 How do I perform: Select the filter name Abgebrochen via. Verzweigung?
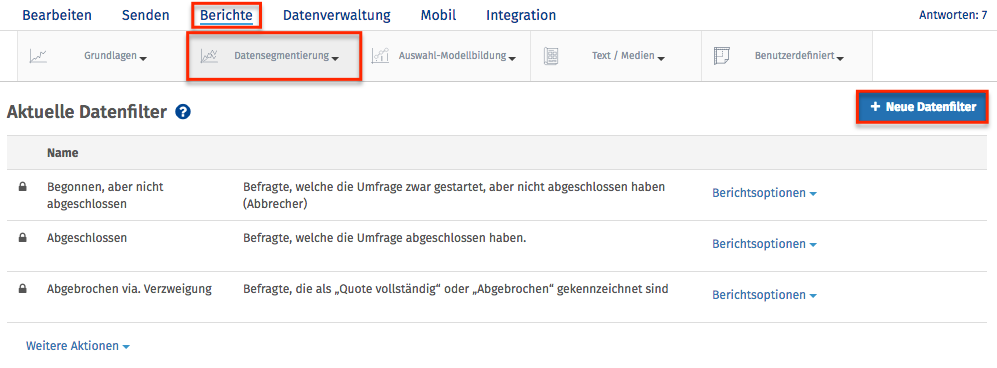click(x=129, y=289)
